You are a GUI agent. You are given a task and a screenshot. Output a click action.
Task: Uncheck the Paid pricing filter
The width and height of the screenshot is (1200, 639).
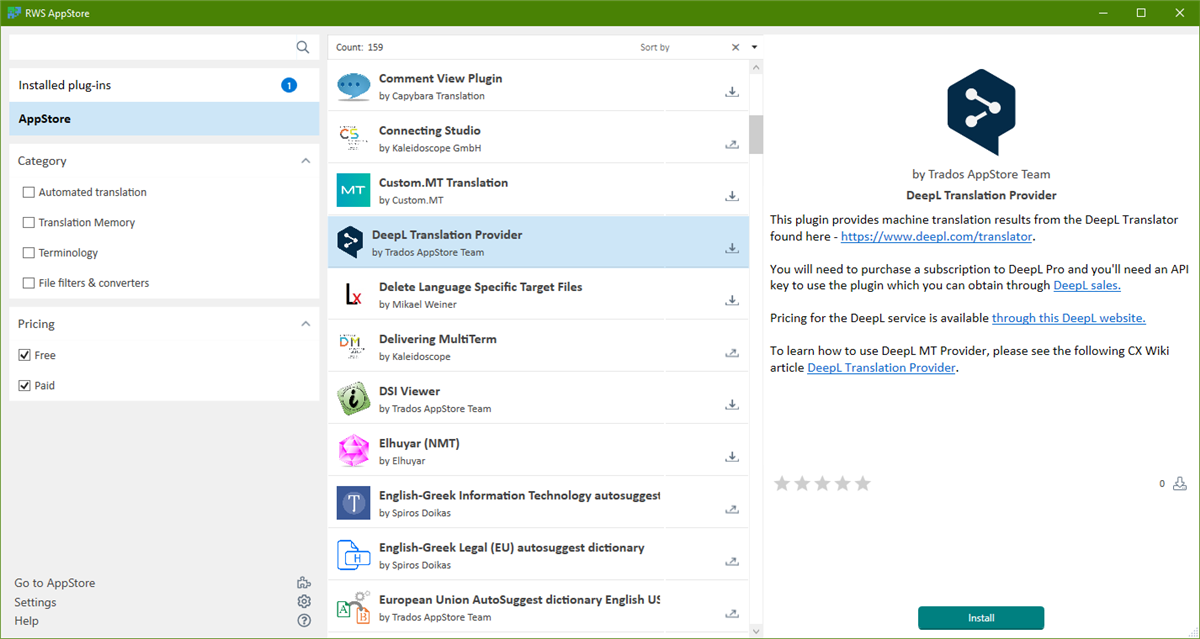29,385
